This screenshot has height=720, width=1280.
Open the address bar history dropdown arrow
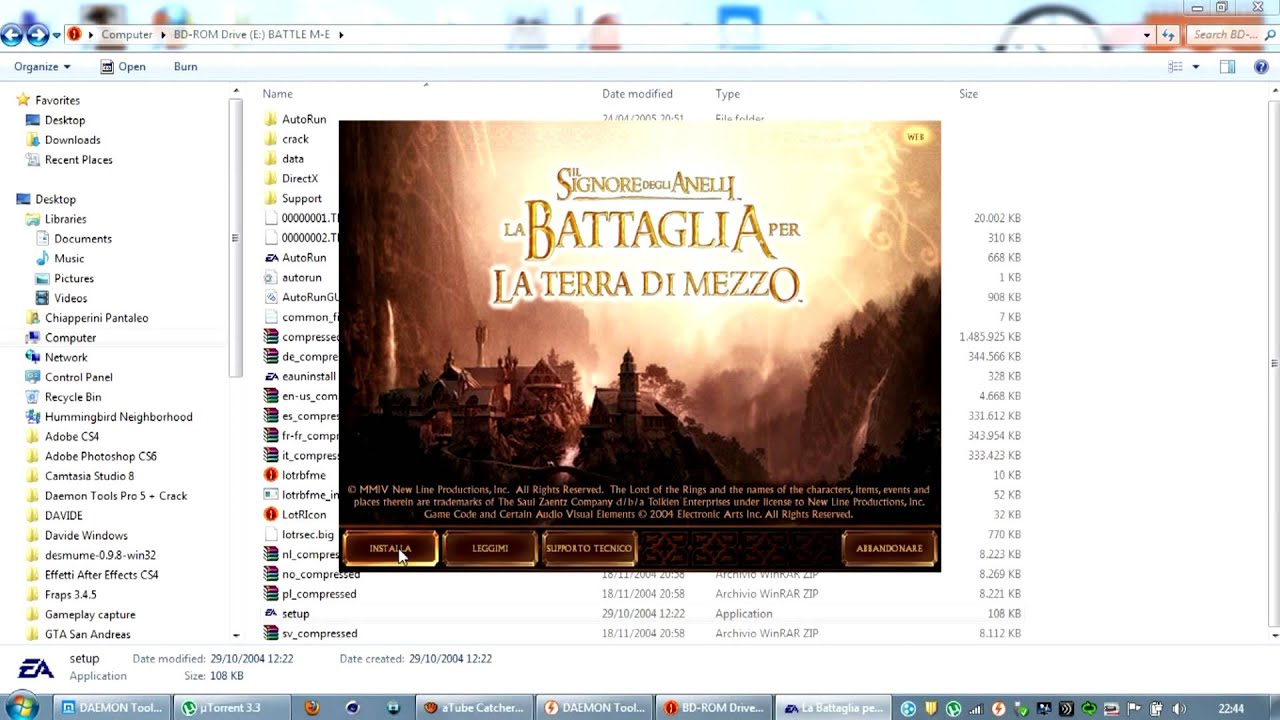[1147, 35]
